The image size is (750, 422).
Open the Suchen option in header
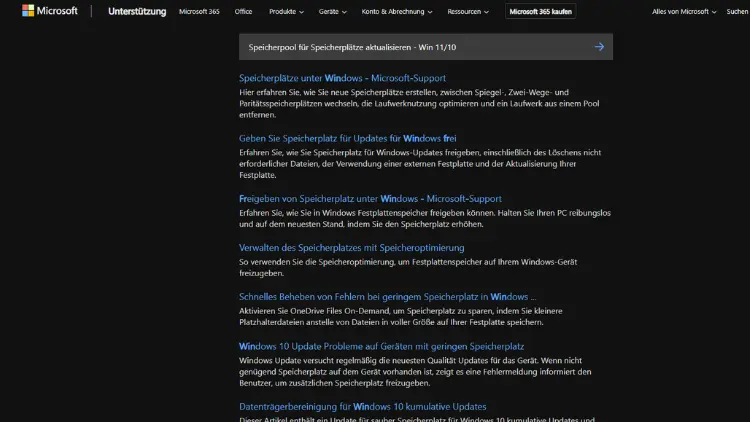[738, 11]
